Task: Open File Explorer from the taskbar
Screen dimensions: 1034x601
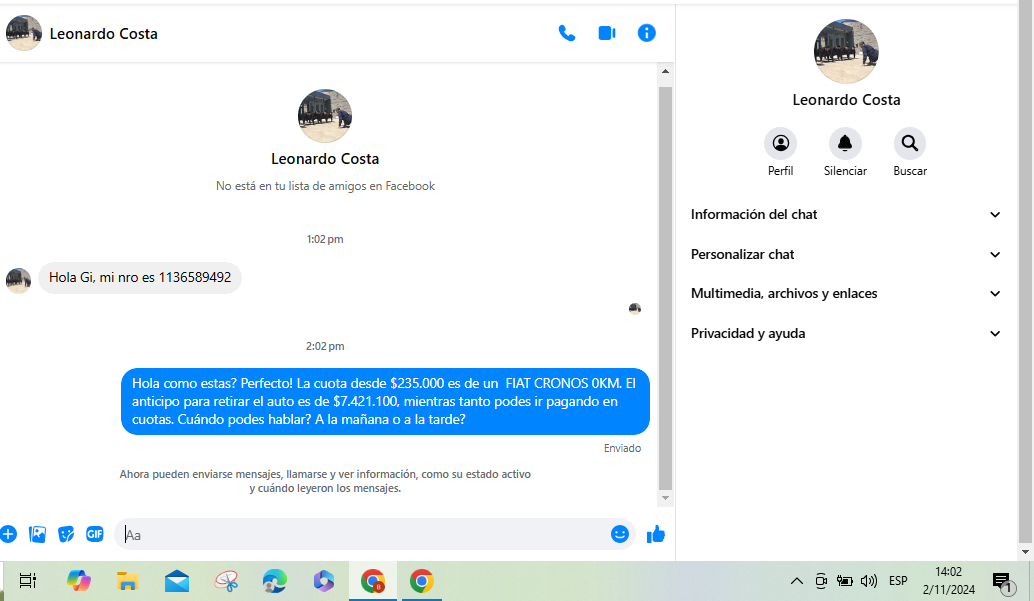Action: [x=127, y=581]
